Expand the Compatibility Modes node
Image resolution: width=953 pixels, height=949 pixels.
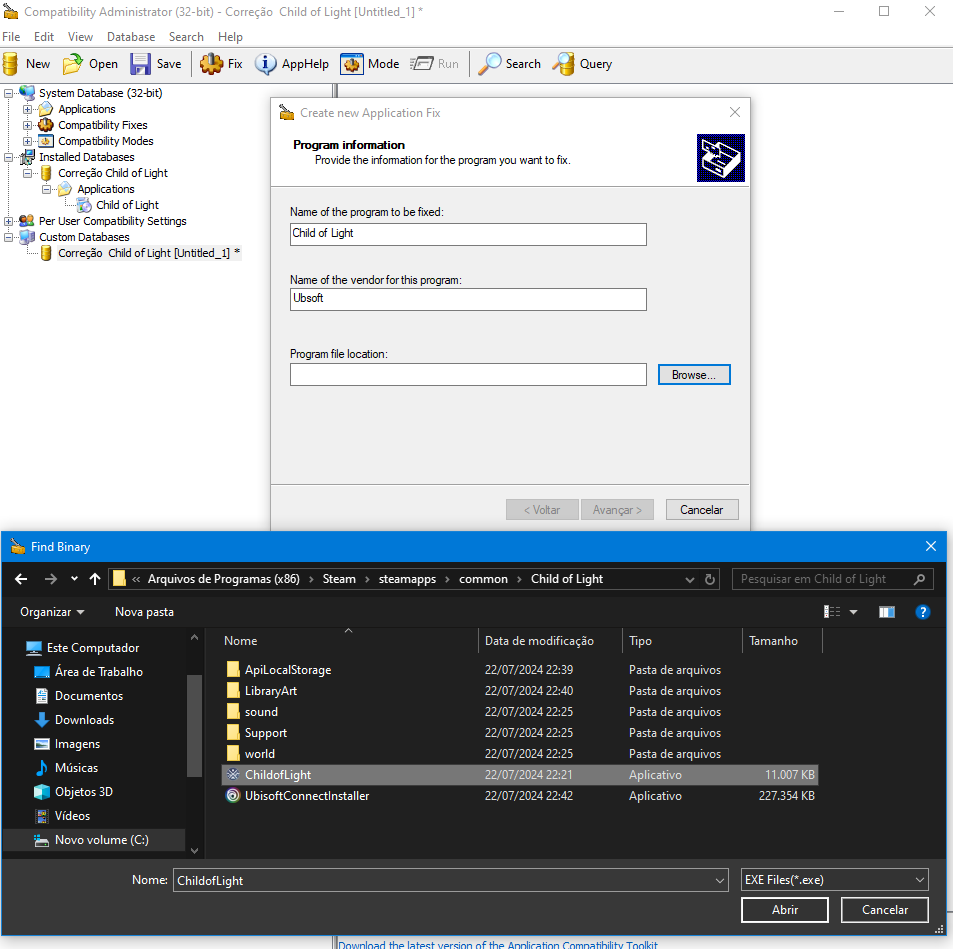pyautogui.click(x=27, y=141)
